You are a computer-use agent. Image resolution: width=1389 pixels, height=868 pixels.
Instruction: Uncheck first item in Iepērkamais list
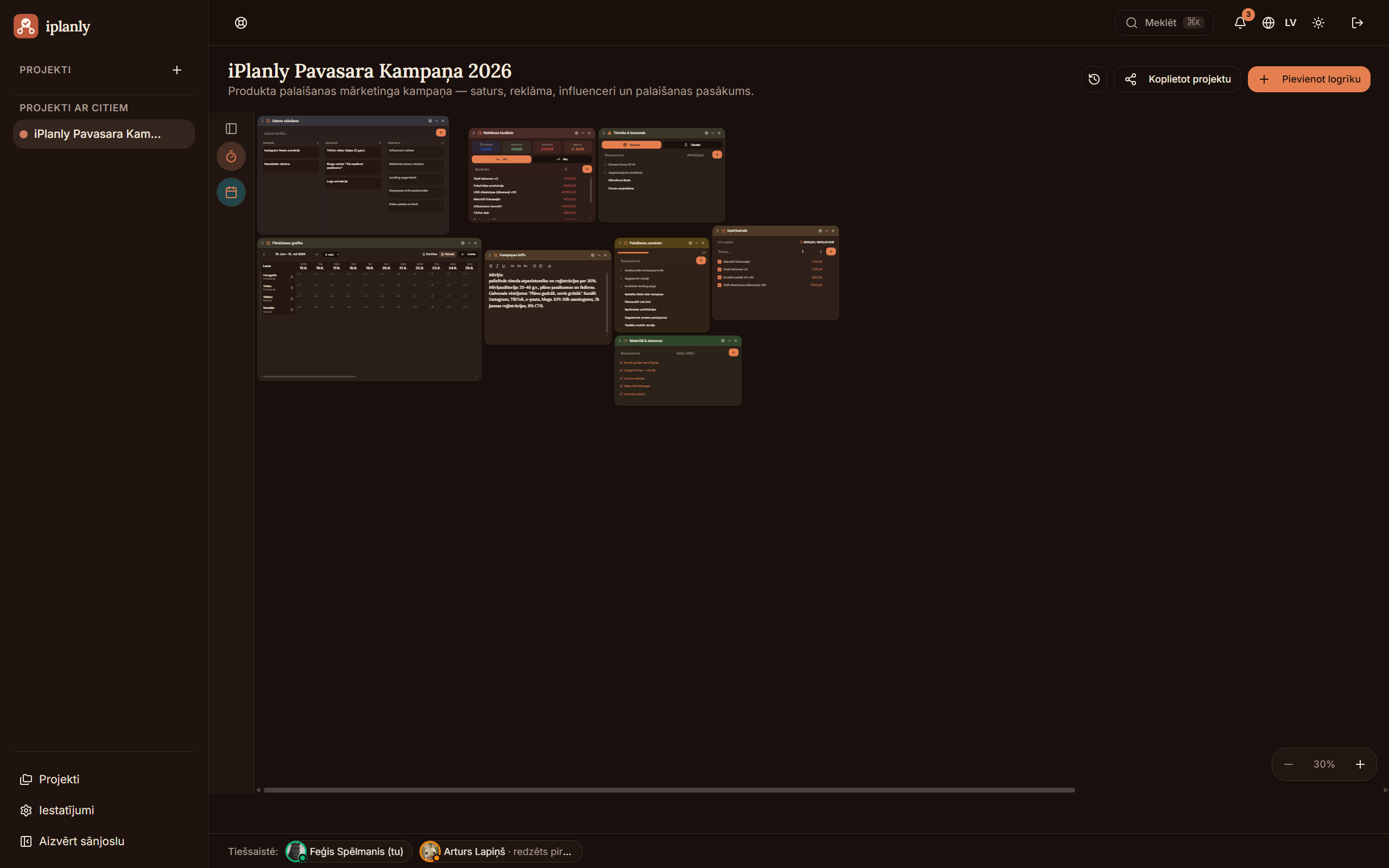tap(719, 262)
